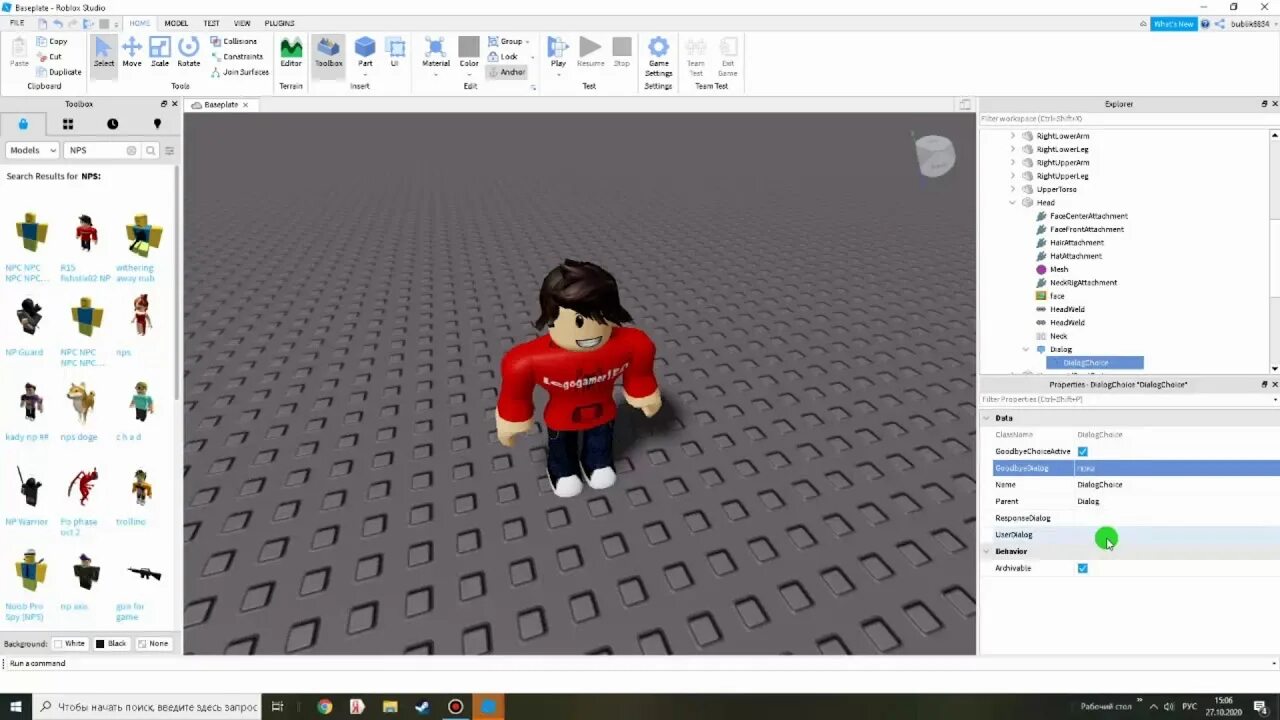Viewport: 1280px width, 720px height.
Task: Select the HairAttachment explorer item
Action: coord(1077,243)
